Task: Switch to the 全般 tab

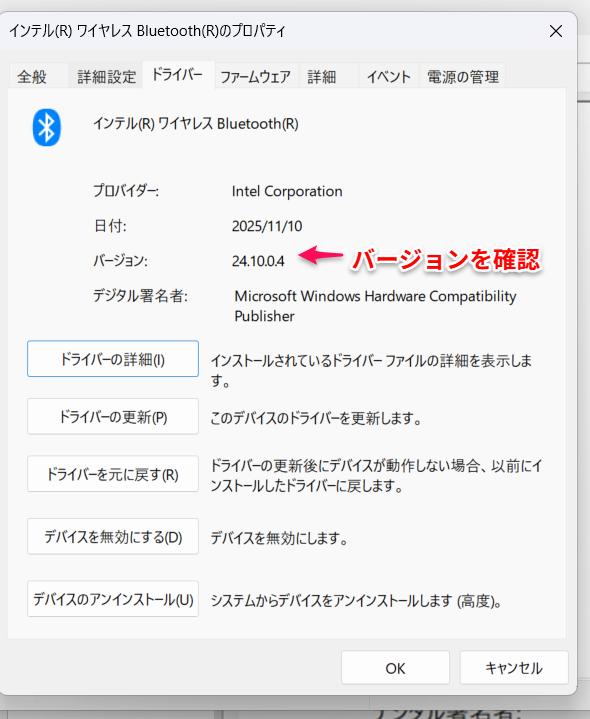Action: pyautogui.click(x=32, y=77)
